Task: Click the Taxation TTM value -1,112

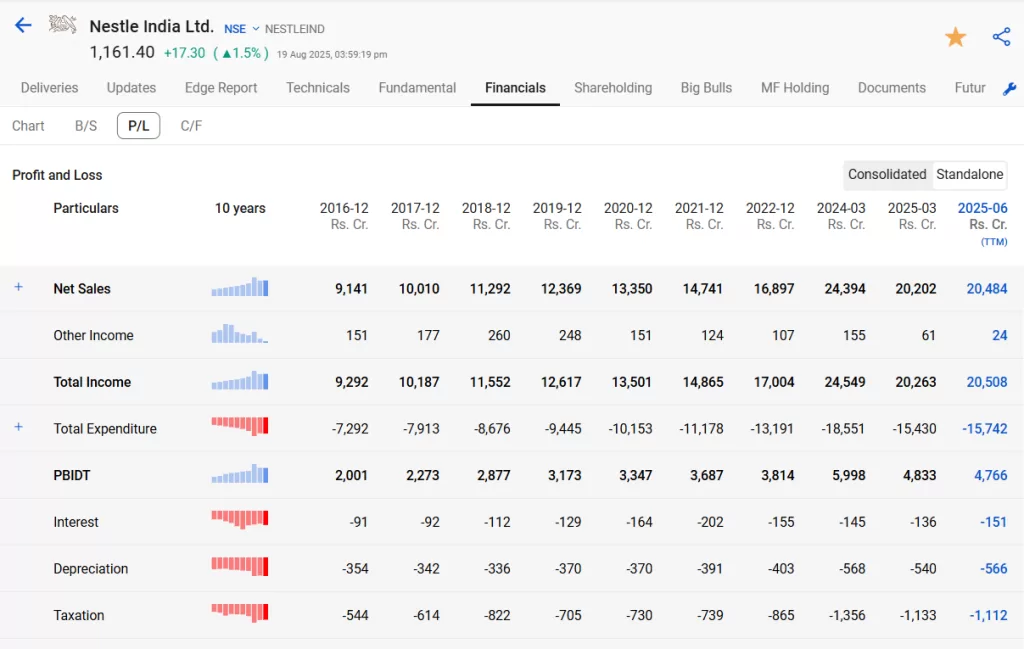Action: (989, 615)
